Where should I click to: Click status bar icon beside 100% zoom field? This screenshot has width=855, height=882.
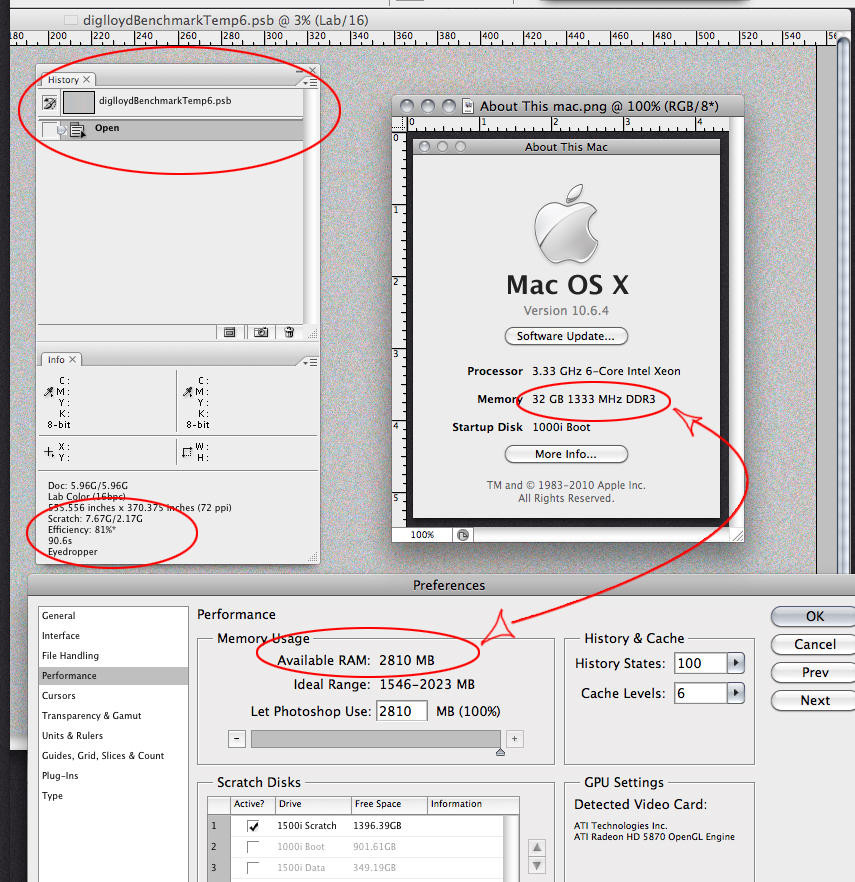coord(463,535)
